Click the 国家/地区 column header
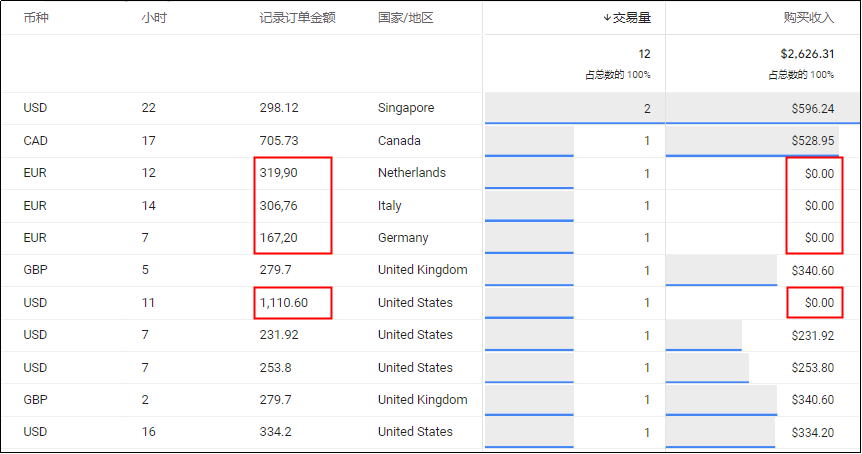This screenshot has width=862, height=454. tap(406, 18)
